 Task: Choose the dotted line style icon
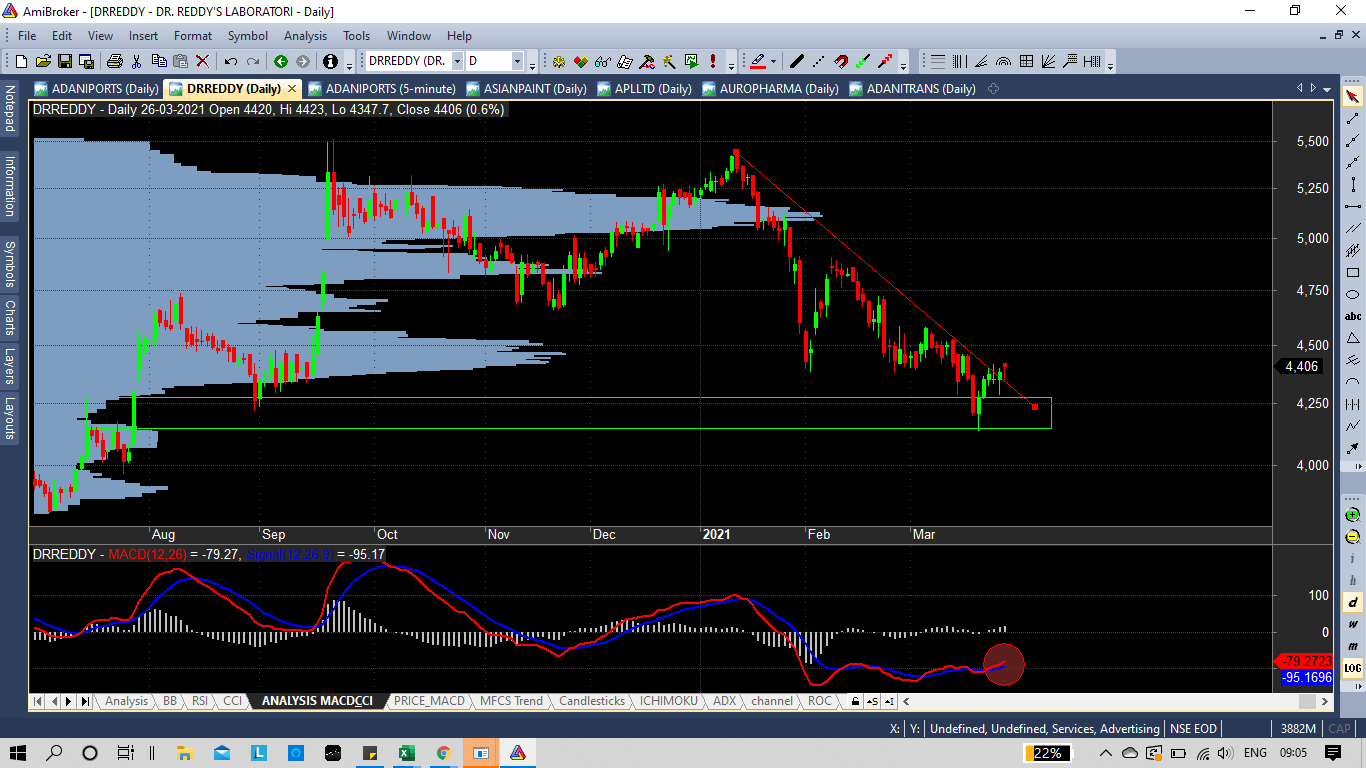pos(819,61)
